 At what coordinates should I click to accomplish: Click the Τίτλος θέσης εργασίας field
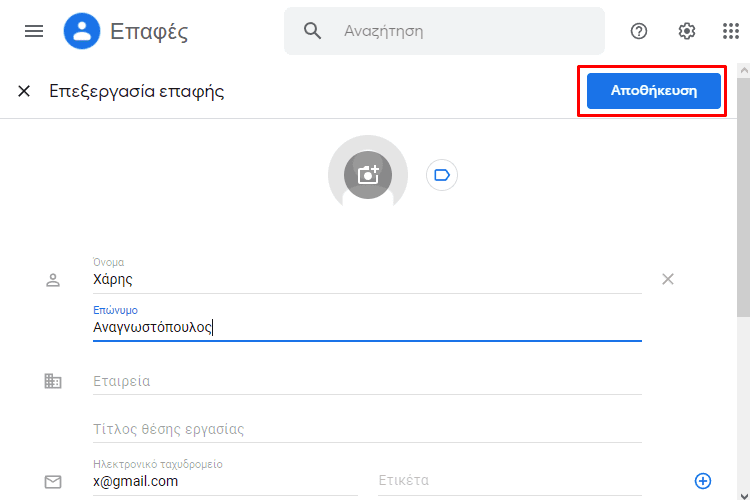367,429
